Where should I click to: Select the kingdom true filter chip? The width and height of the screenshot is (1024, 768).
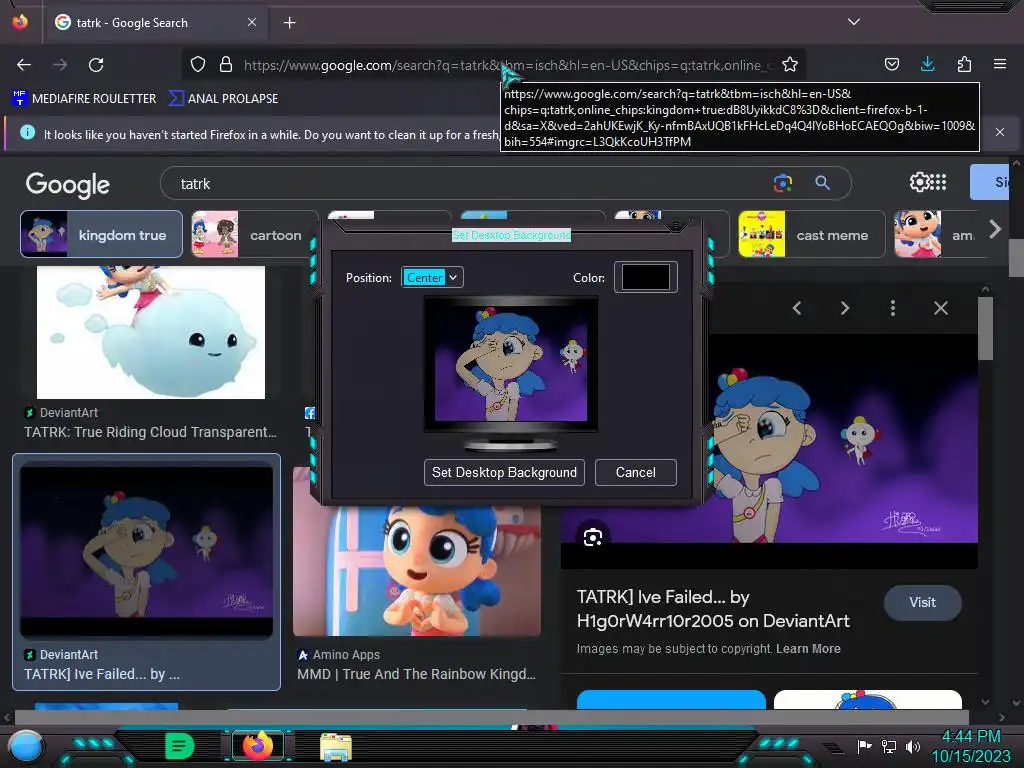[101, 234]
